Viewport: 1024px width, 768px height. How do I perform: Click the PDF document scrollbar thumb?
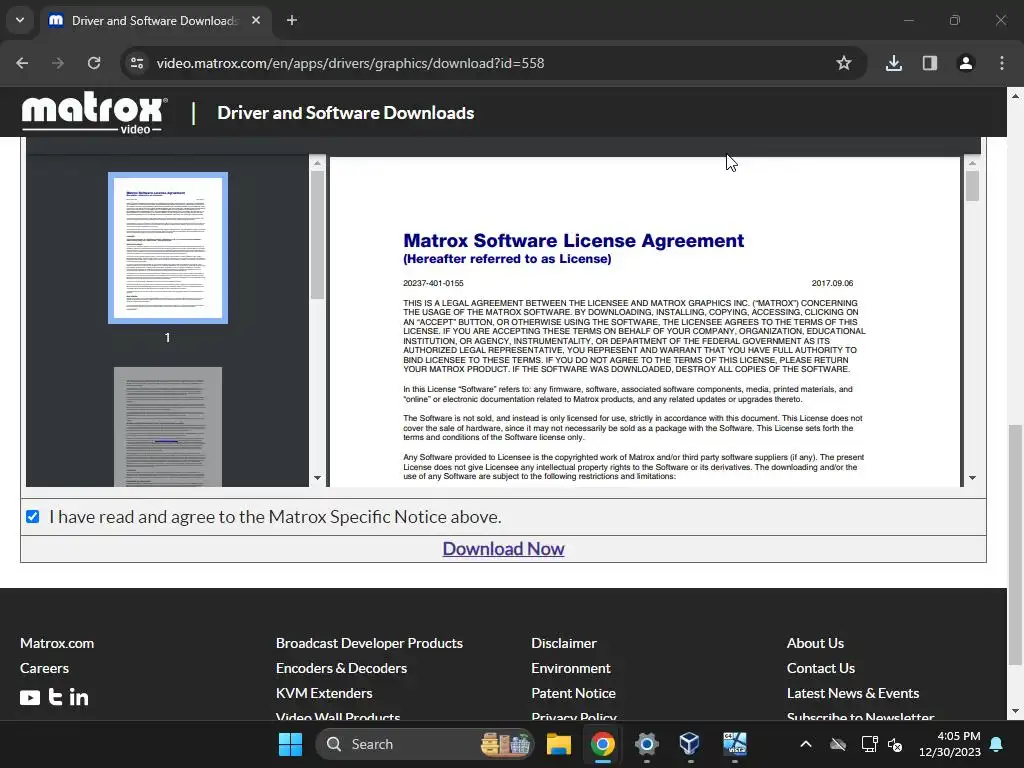tap(972, 186)
